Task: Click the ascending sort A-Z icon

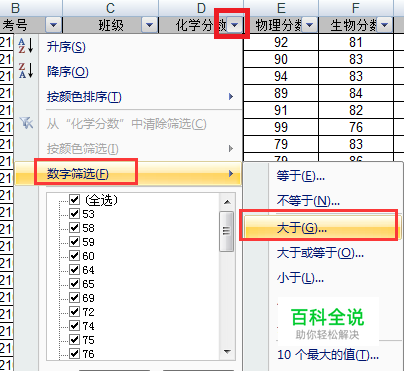Action: click(x=26, y=45)
